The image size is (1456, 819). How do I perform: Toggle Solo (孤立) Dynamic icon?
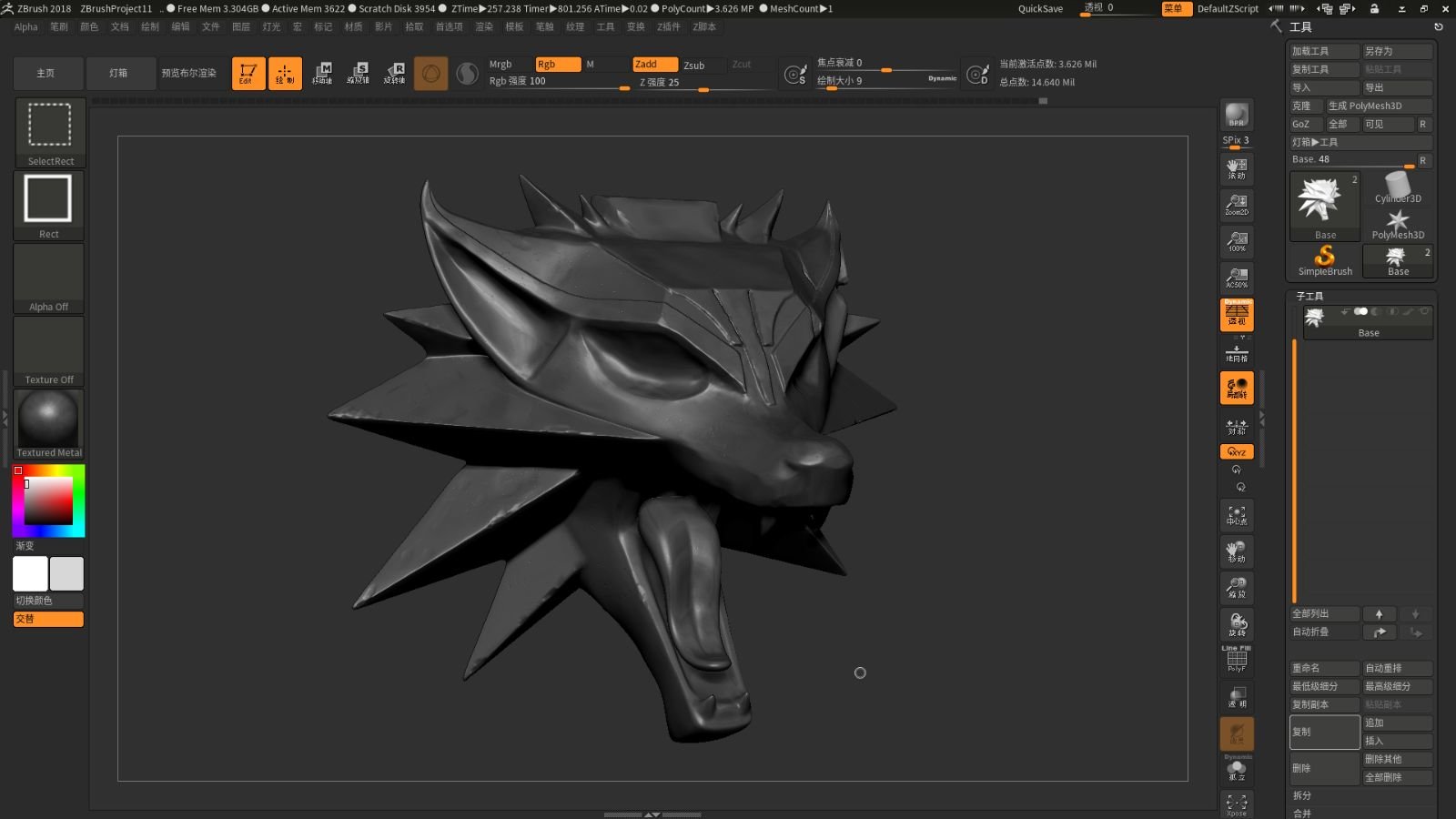1237,769
